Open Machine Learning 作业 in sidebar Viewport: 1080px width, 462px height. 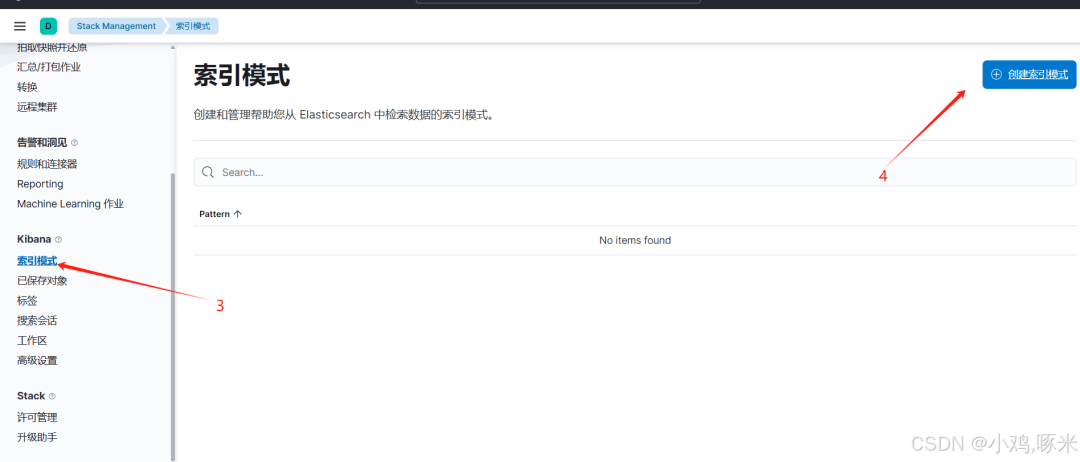click(70, 204)
